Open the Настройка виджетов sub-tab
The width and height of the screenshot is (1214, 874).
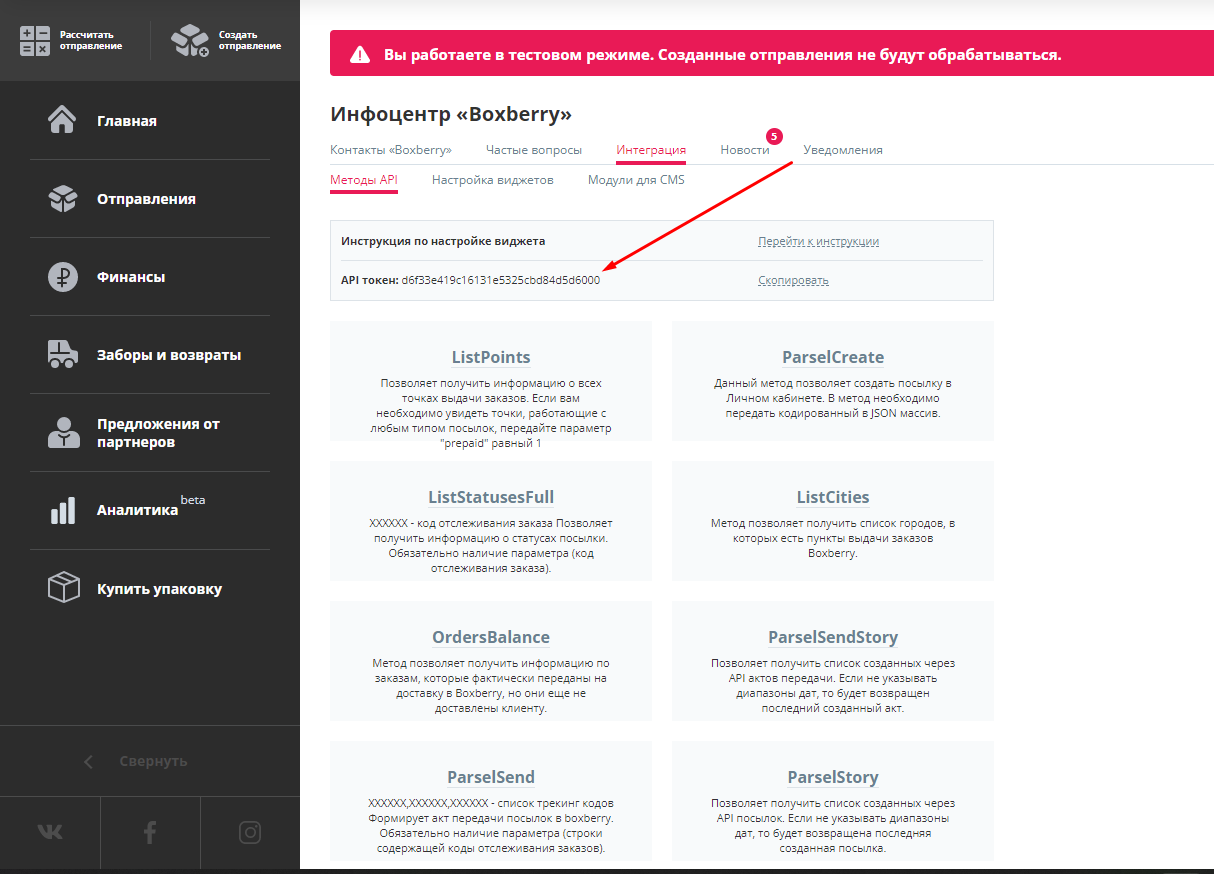click(x=493, y=180)
